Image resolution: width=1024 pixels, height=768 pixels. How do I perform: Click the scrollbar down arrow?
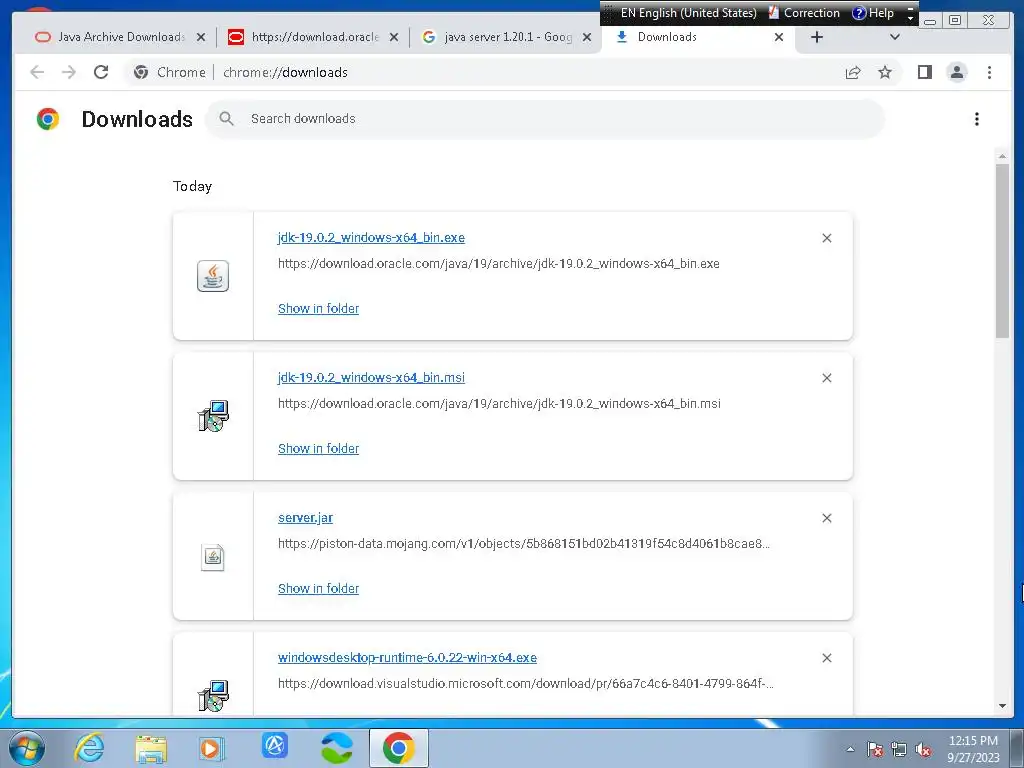click(x=1002, y=706)
